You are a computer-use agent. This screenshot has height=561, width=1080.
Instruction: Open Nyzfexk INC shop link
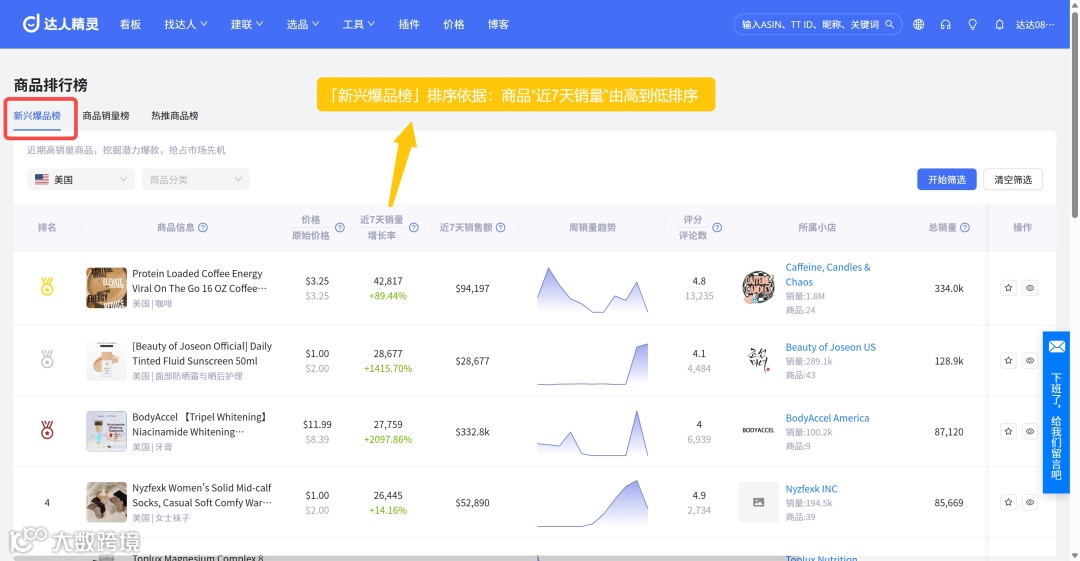811,489
